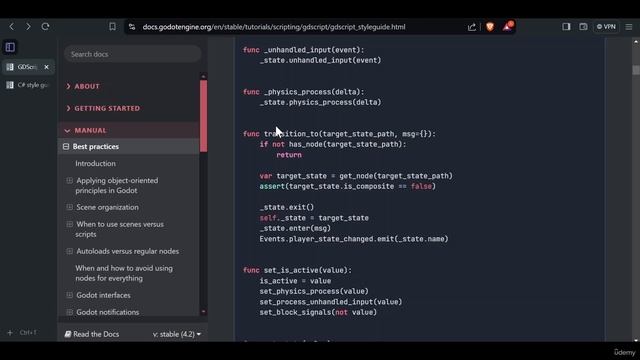Switch to the GDScript style guide tab
The height and width of the screenshot is (360, 640).
24,67
